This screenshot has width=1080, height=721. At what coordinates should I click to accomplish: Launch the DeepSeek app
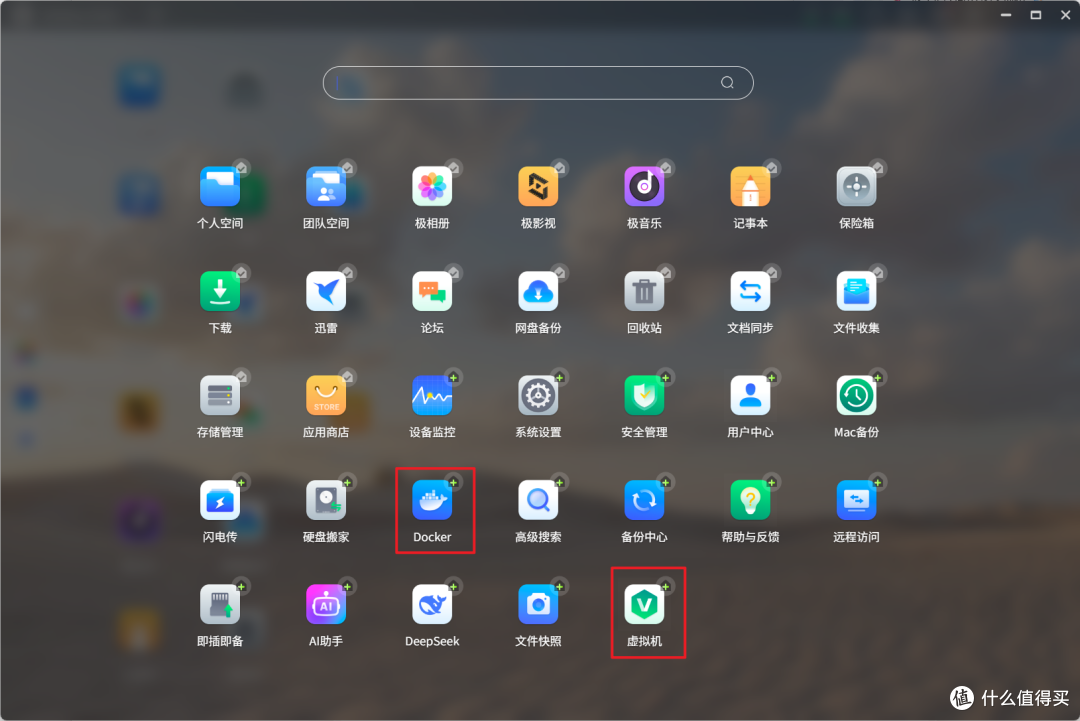432,605
